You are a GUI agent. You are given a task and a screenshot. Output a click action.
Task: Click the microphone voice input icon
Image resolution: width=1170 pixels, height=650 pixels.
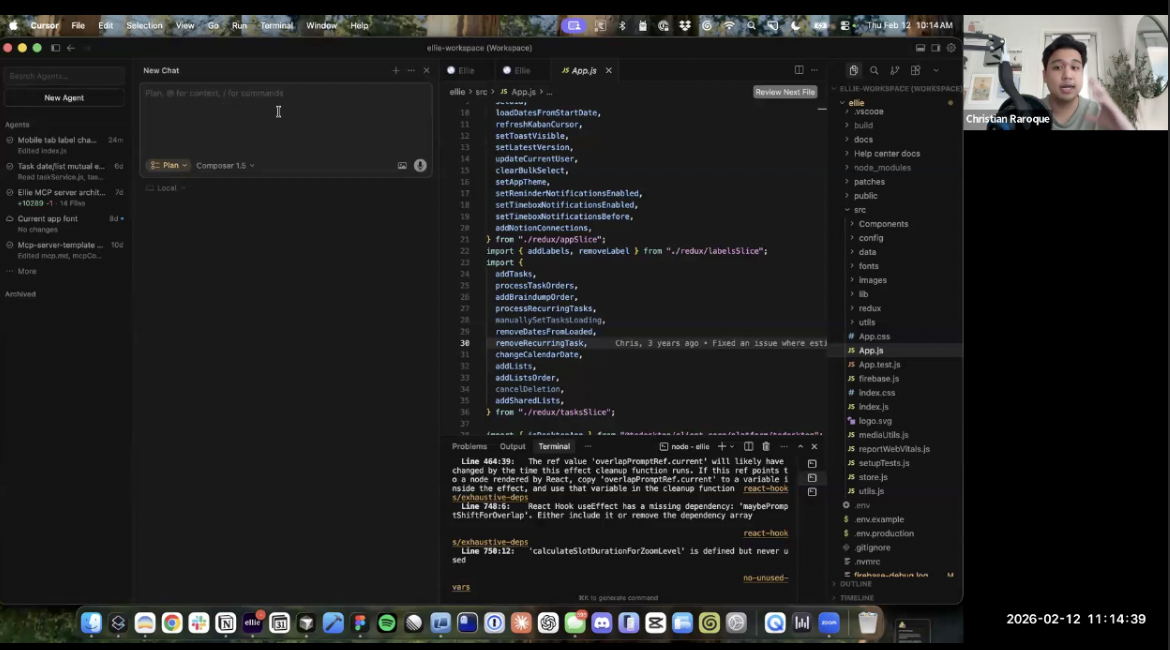tap(420, 166)
